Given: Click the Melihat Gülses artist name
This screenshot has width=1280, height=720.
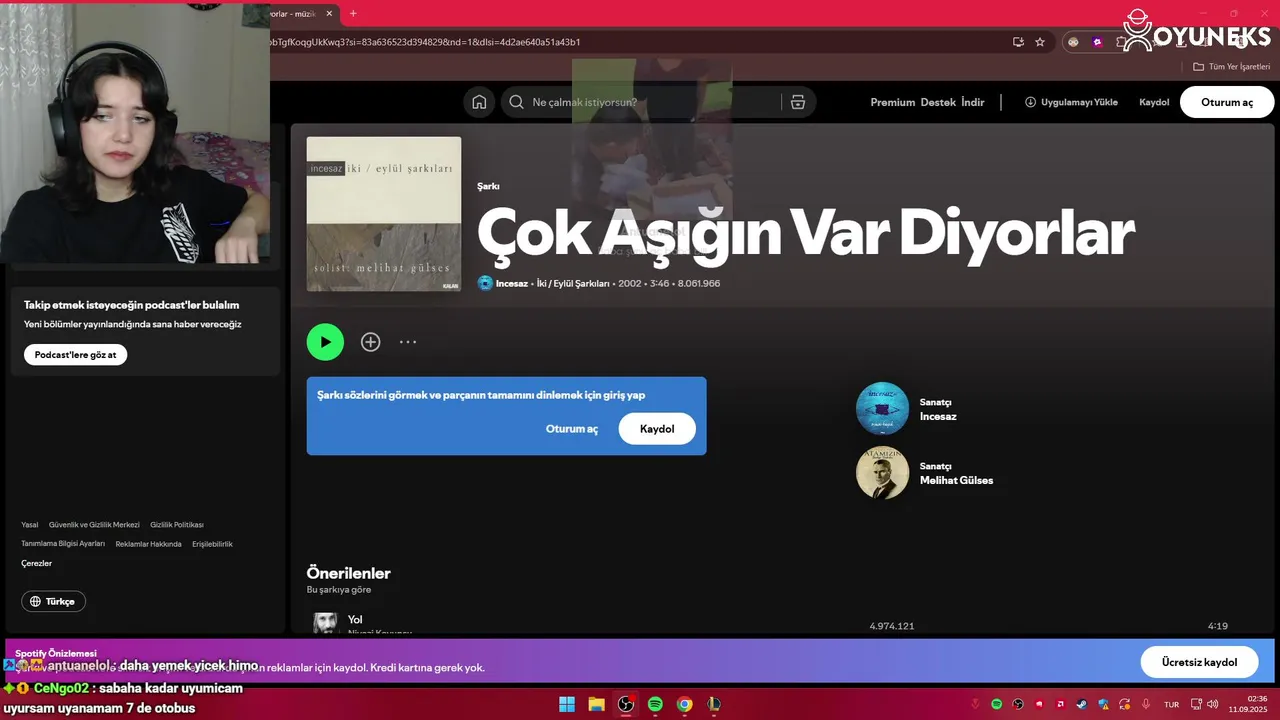Looking at the screenshot, I should click(x=956, y=480).
